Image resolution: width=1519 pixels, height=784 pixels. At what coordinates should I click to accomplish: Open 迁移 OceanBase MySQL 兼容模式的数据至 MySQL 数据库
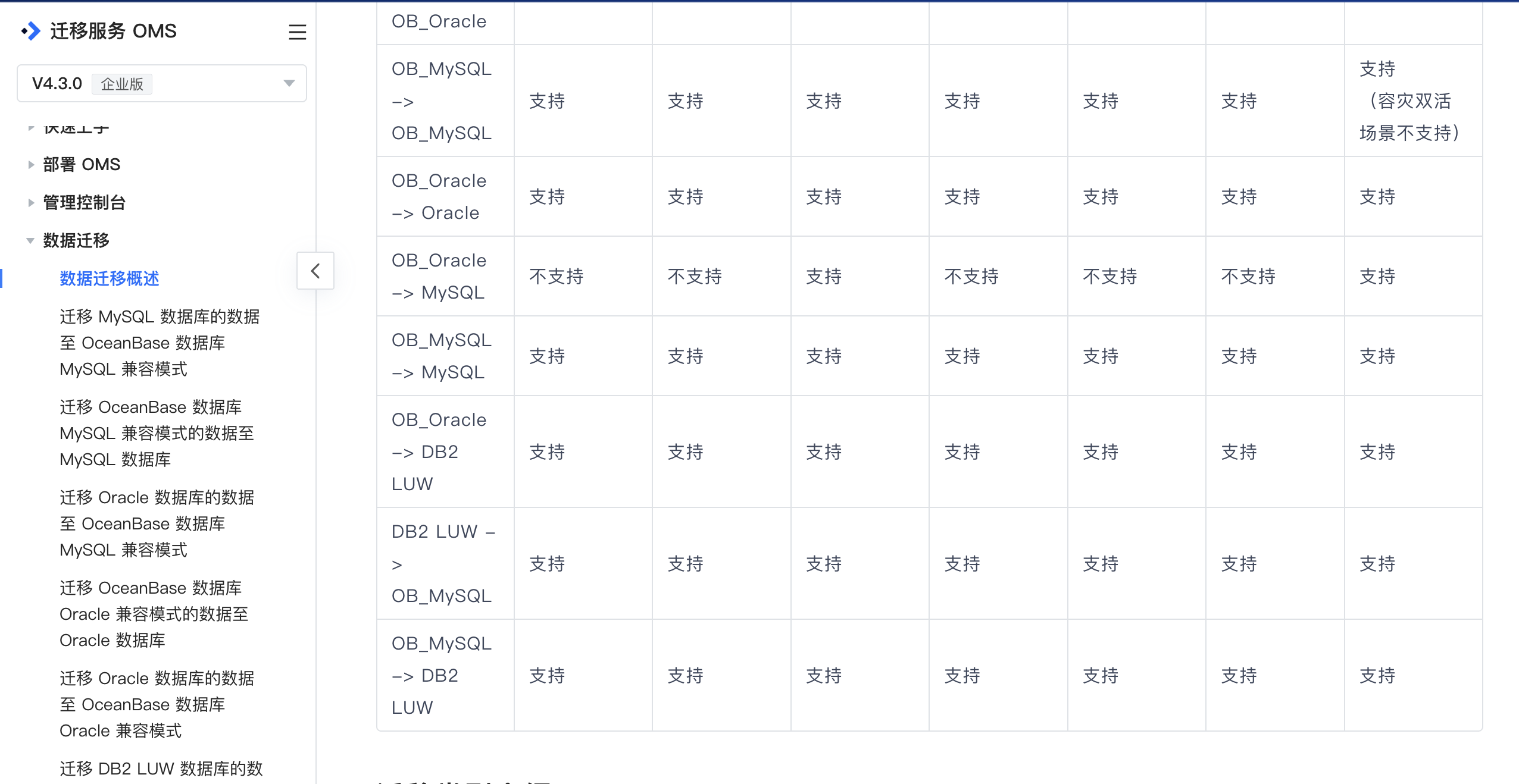click(x=157, y=433)
